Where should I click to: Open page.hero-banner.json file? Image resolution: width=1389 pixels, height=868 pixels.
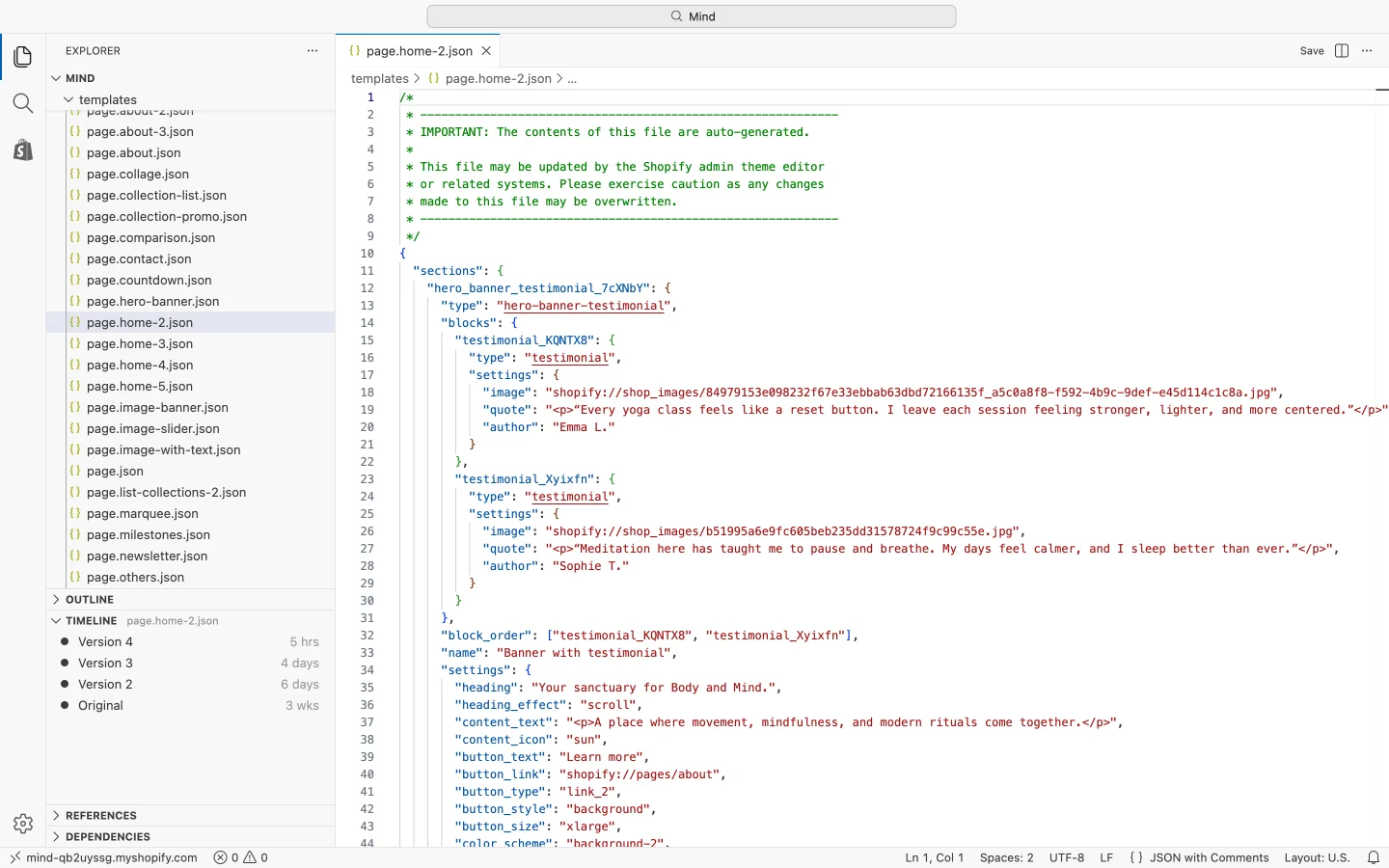tap(191, 302)
